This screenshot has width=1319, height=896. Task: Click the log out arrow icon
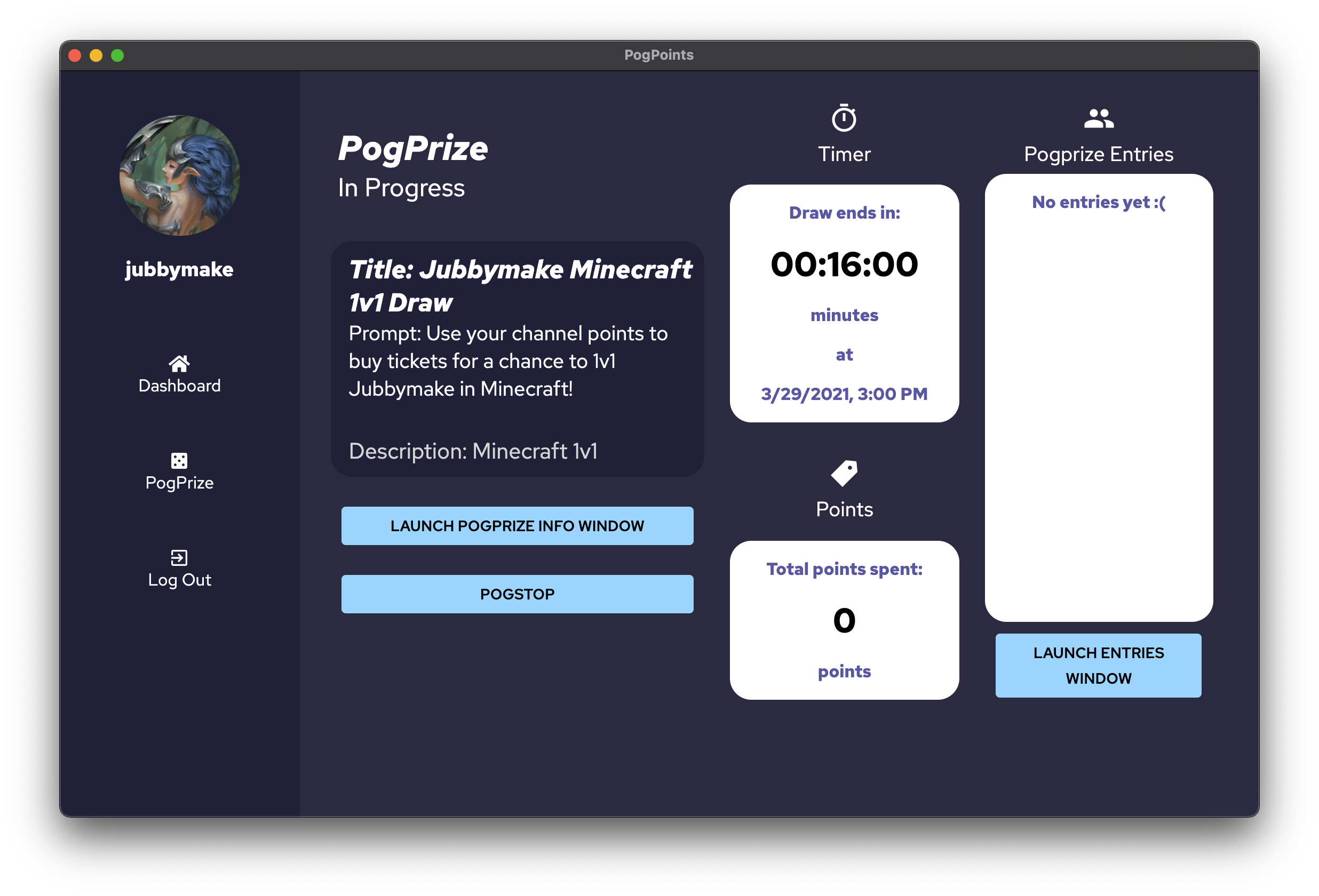point(179,558)
